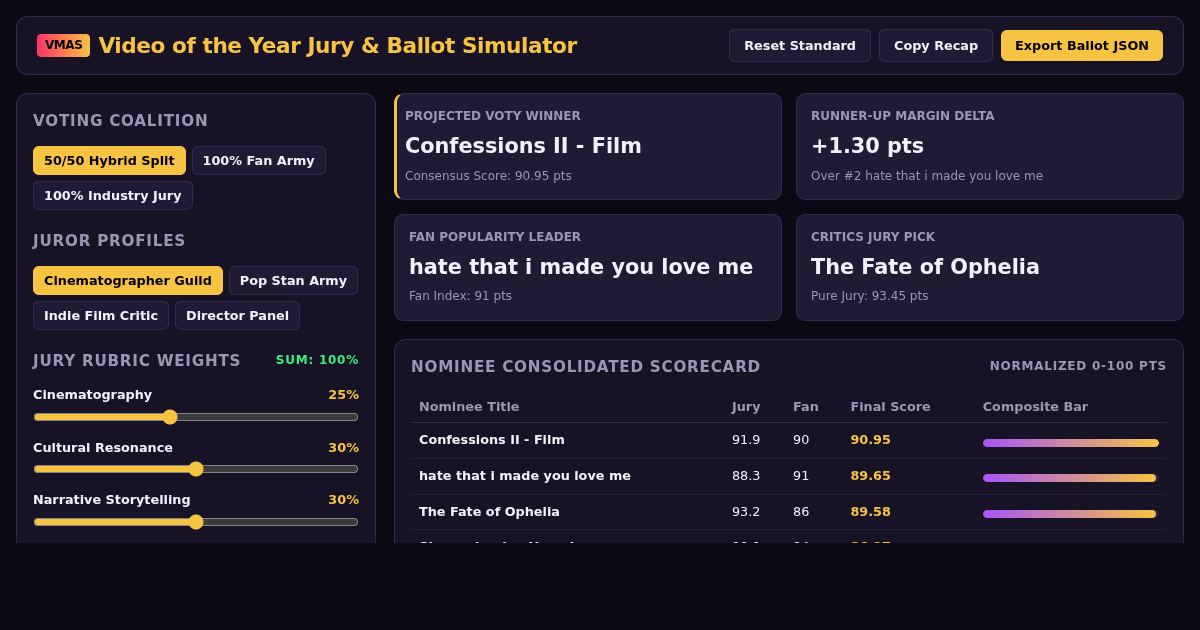Screen dimensions: 1200x630
Task: Choose the 100% Industry Jury coalition
Action: [113, 195]
